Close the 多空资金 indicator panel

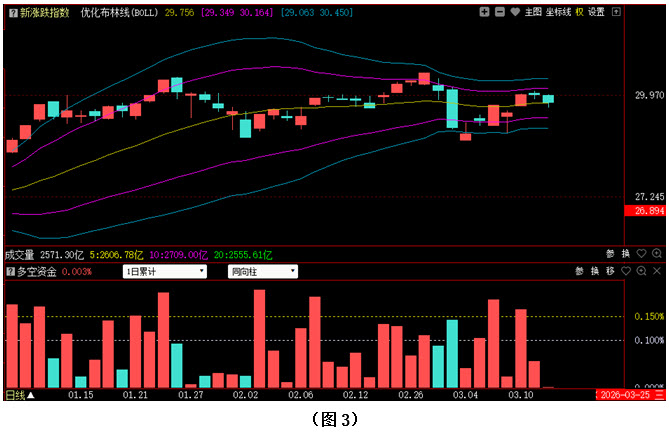[x=657, y=271]
